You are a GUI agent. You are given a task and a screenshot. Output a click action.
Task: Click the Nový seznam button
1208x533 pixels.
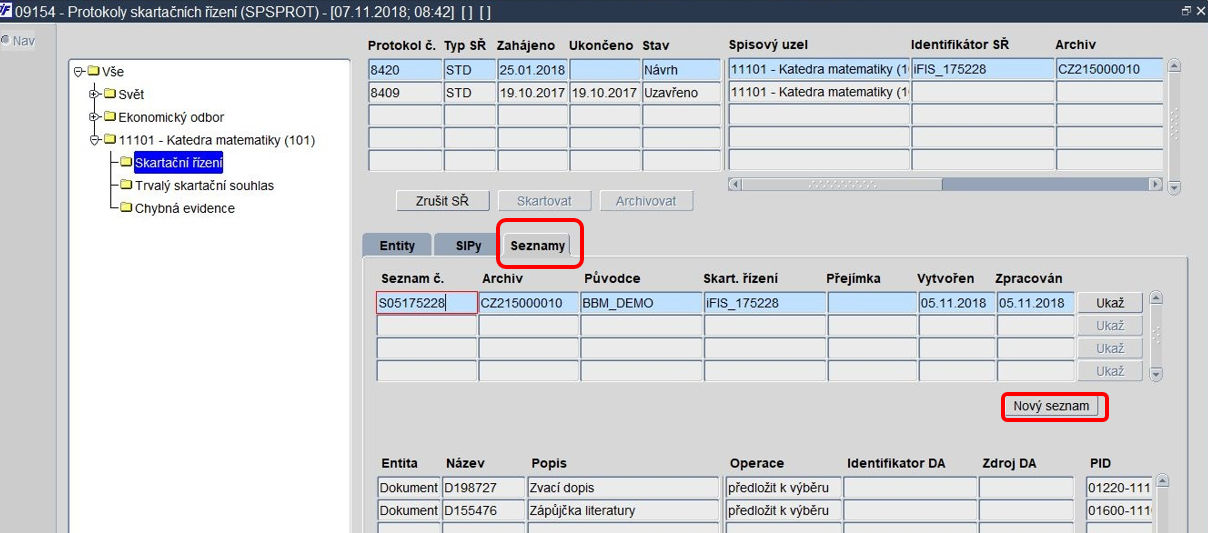coord(1051,407)
